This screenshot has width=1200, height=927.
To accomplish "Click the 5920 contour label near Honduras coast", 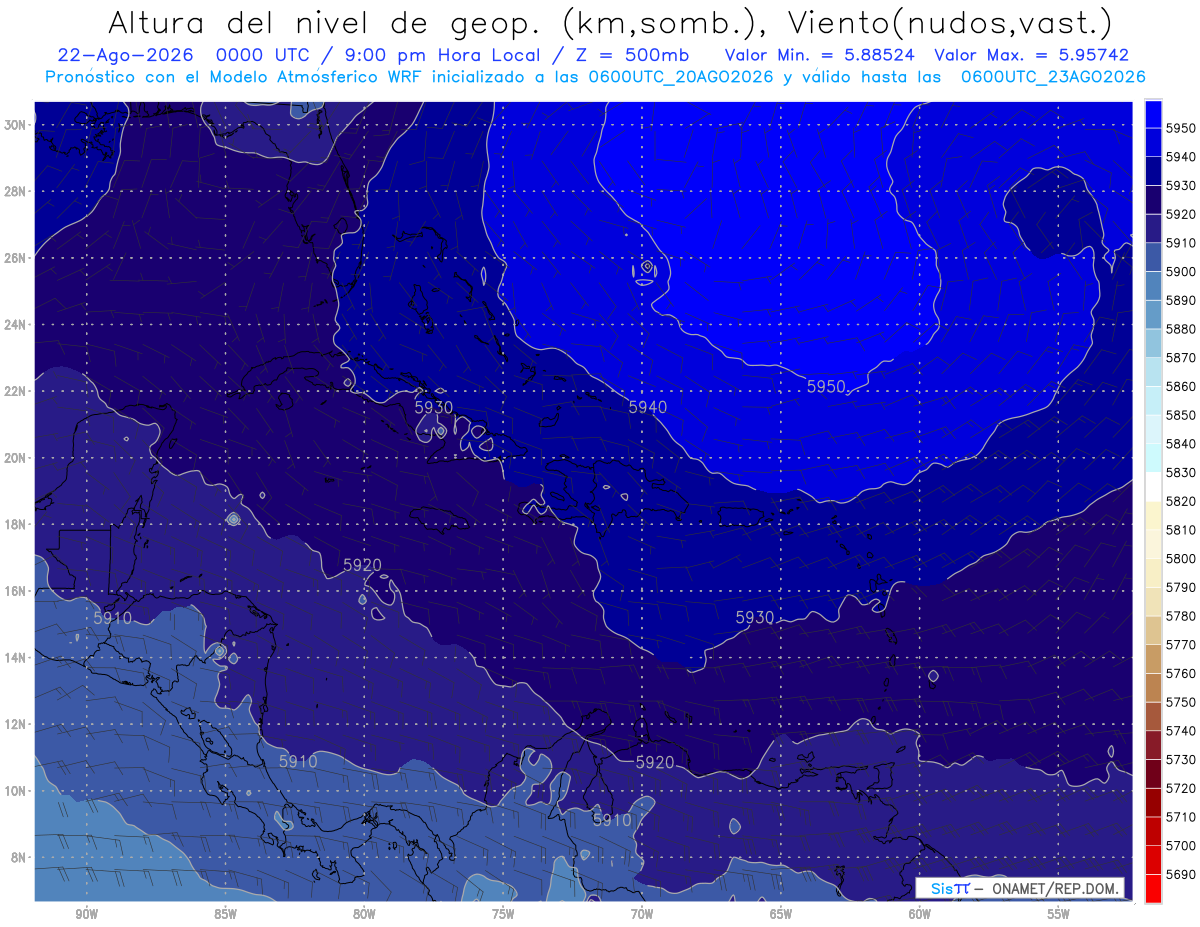I will [362, 565].
